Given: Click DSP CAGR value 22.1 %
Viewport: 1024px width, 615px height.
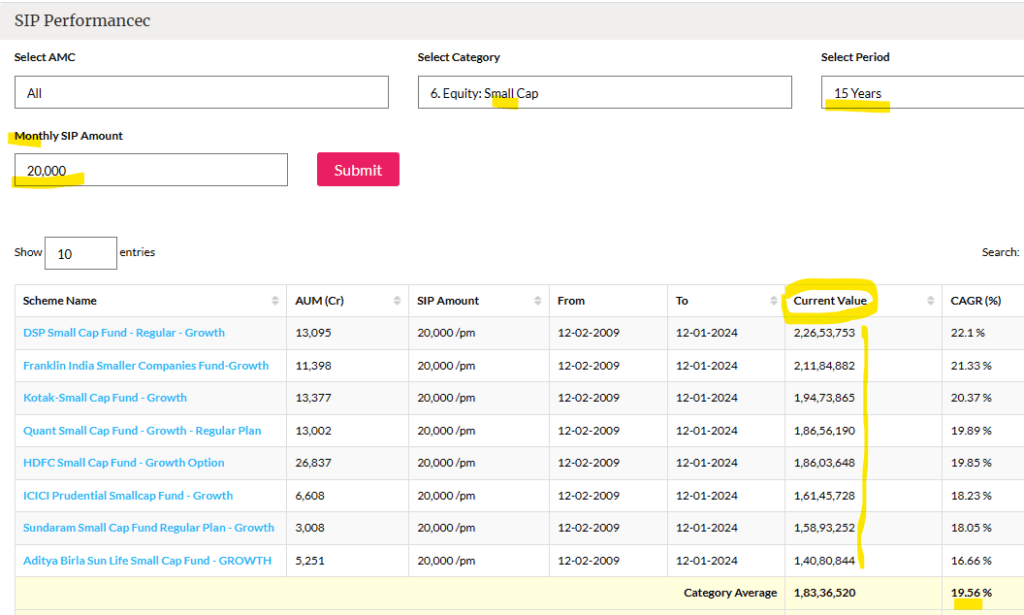Looking at the screenshot, I should point(967,333).
